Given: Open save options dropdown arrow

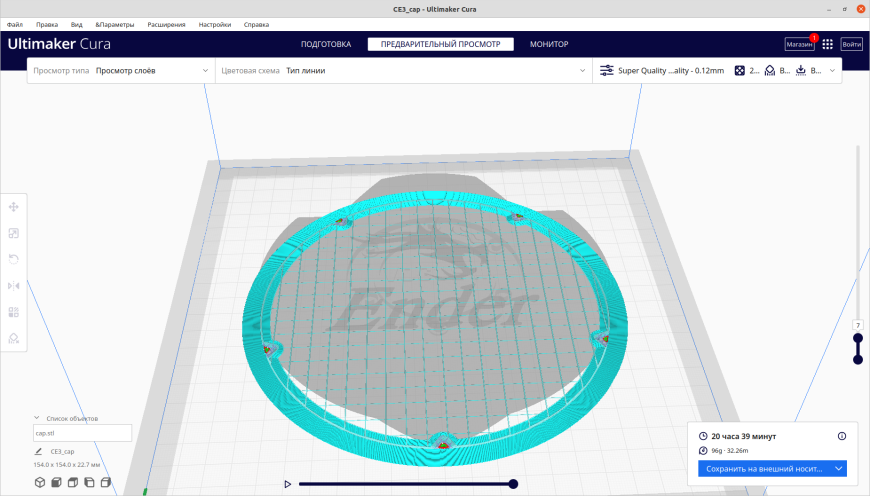Looking at the screenshot, I should (839, 469).
